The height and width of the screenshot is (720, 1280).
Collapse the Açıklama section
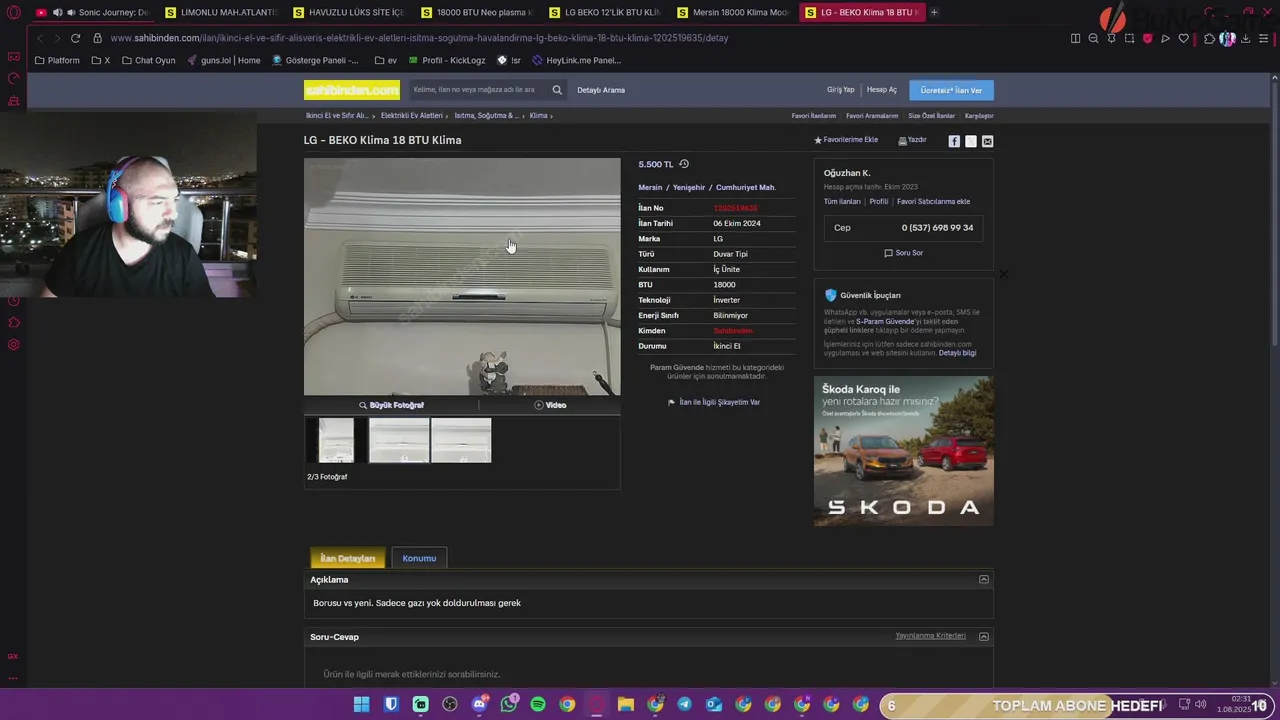click(x=984, y=579)
